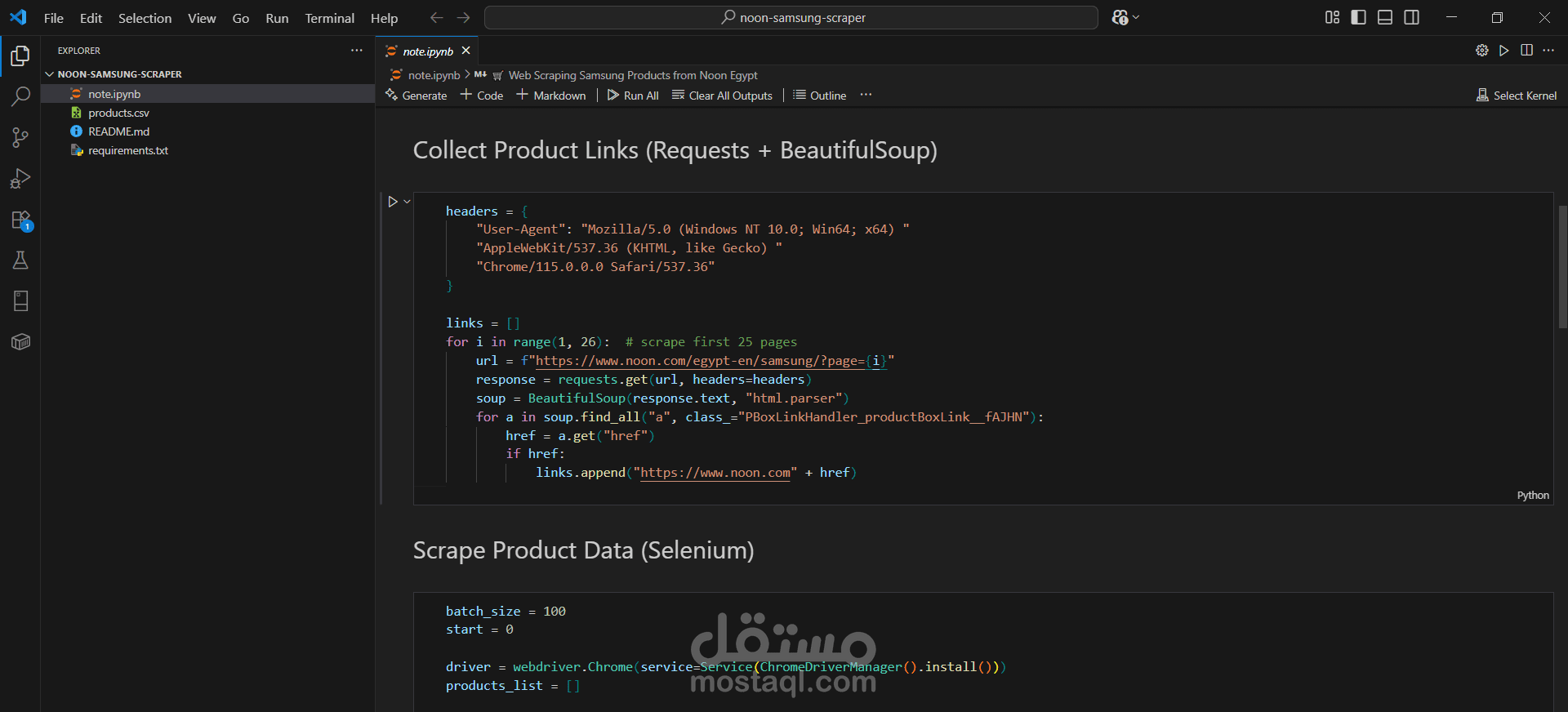1568x712 pixels.
Task: Toggle the Primary Side Bar
Action: click(x=1358, y=17)
